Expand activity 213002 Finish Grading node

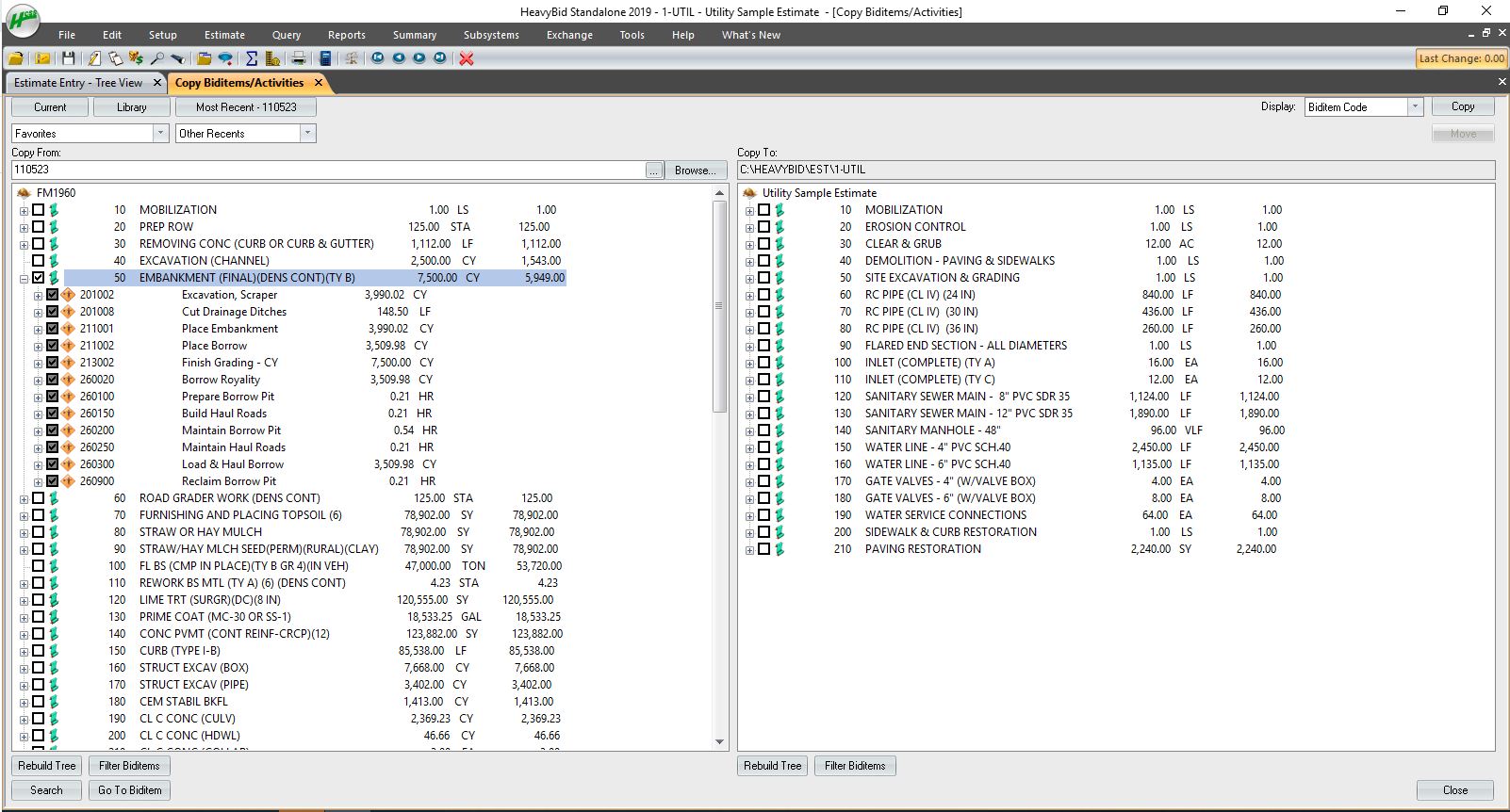(x=38, y=364)
